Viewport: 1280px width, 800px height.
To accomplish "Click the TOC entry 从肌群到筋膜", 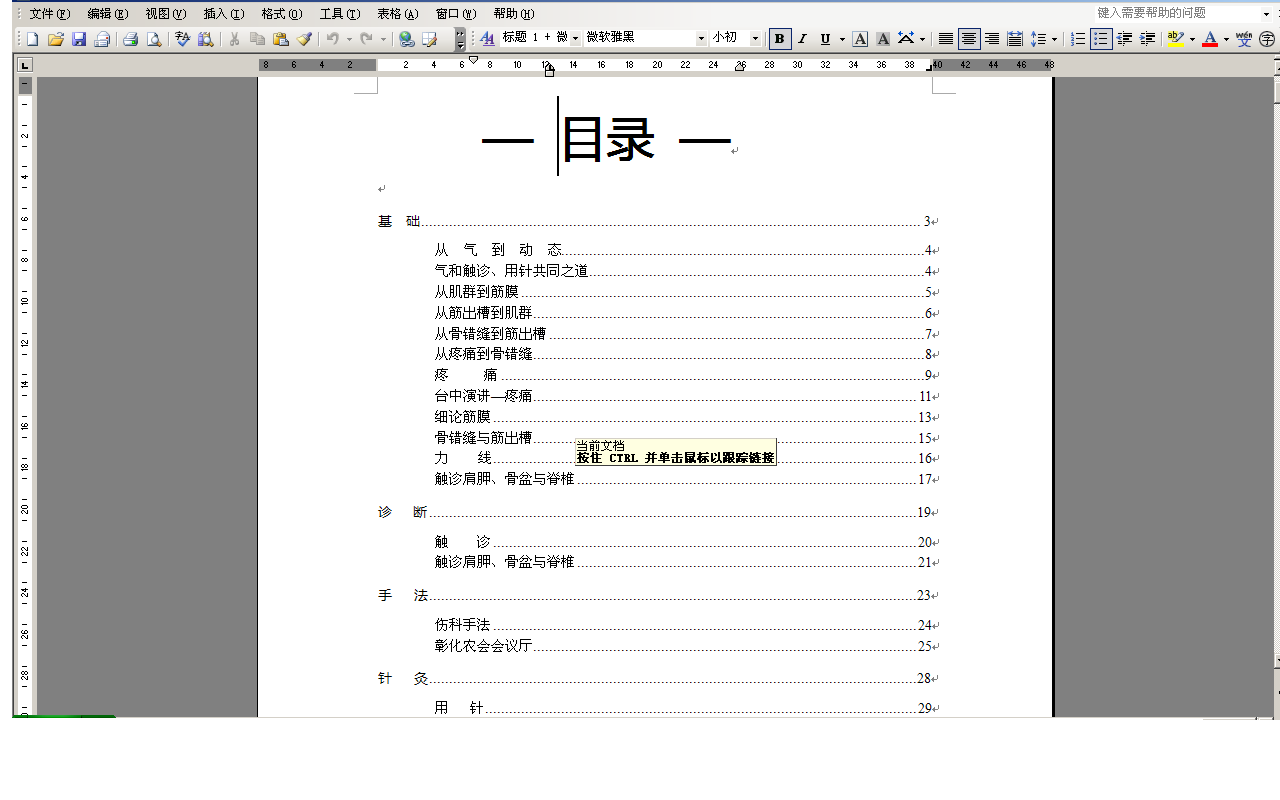I will (683, 292).
